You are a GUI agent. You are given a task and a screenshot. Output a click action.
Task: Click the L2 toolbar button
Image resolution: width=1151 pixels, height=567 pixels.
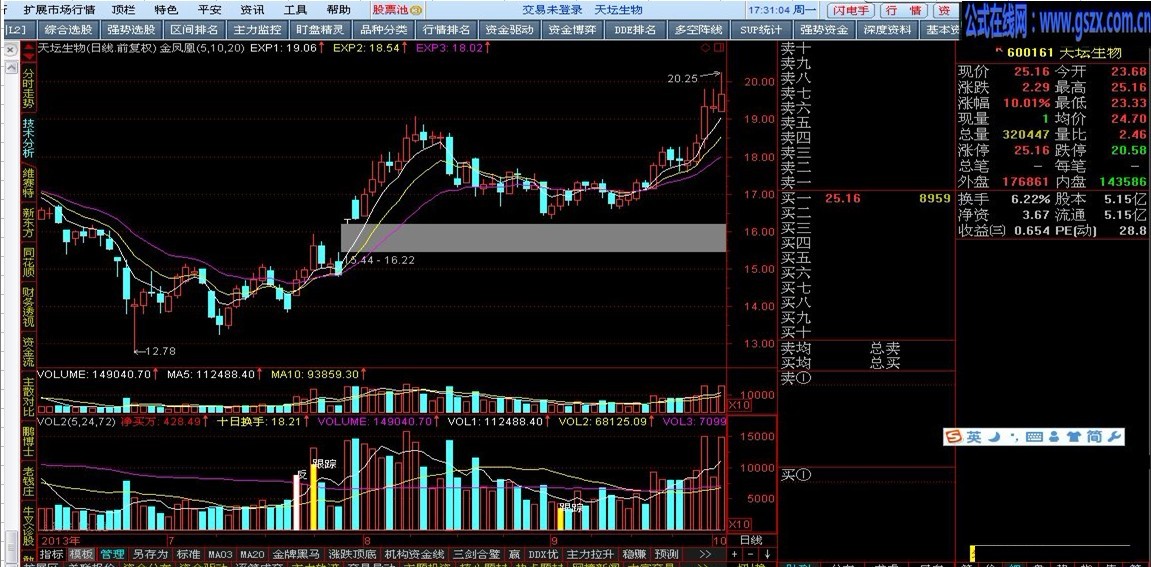click(17, 30)
